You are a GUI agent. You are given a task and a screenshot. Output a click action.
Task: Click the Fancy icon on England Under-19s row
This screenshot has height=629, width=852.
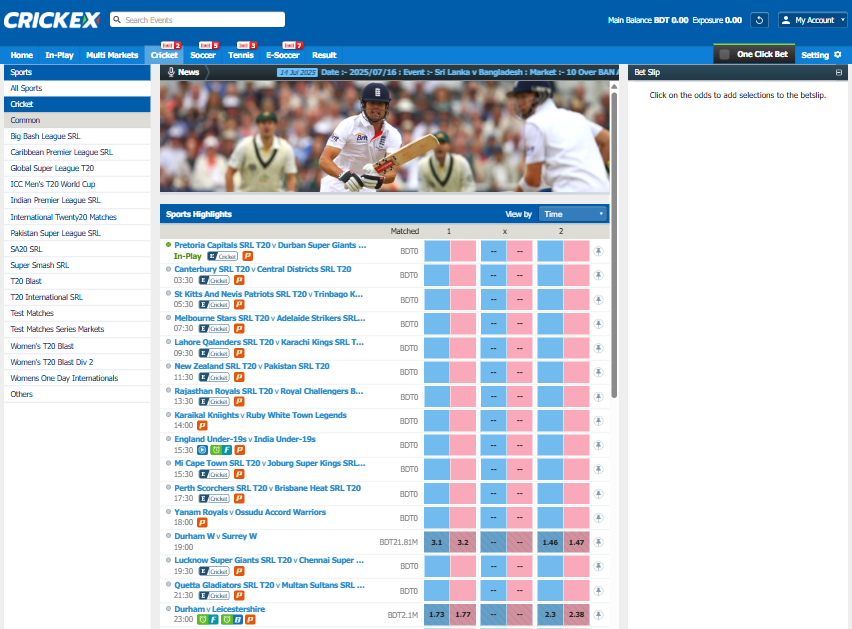tap(226, 450)
